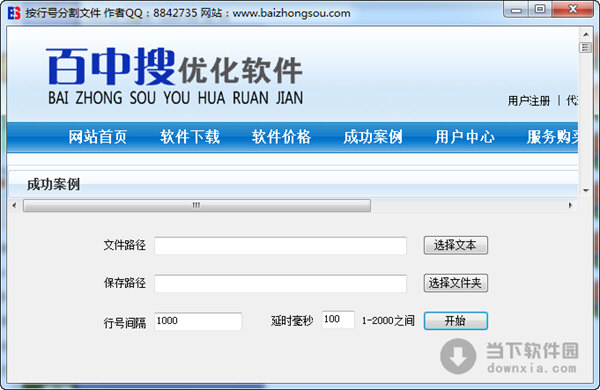Focus the 文件路径 input field

pyautogui.click(x=280, y=245)
